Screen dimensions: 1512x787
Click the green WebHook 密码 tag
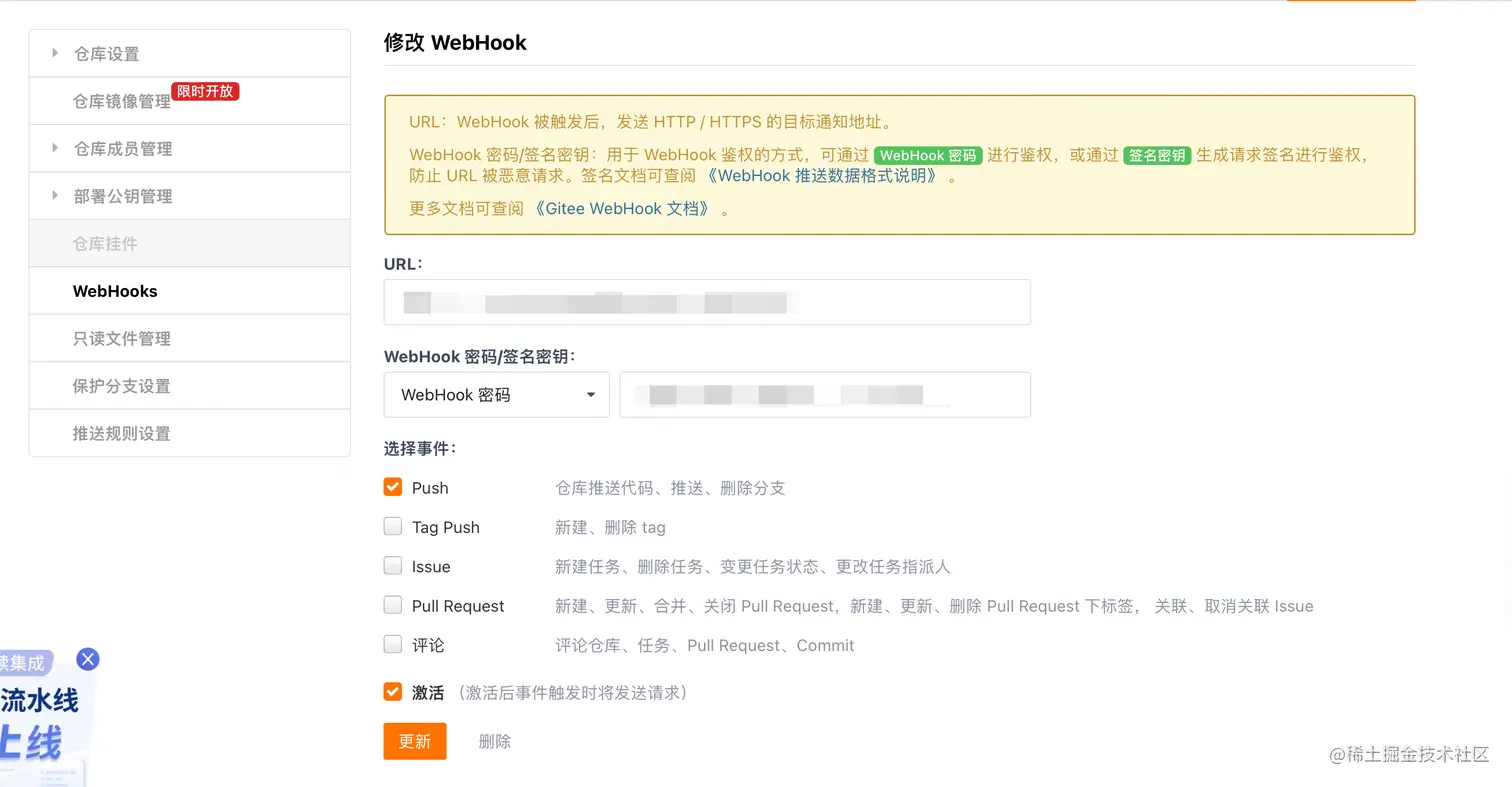pos(928,156)
